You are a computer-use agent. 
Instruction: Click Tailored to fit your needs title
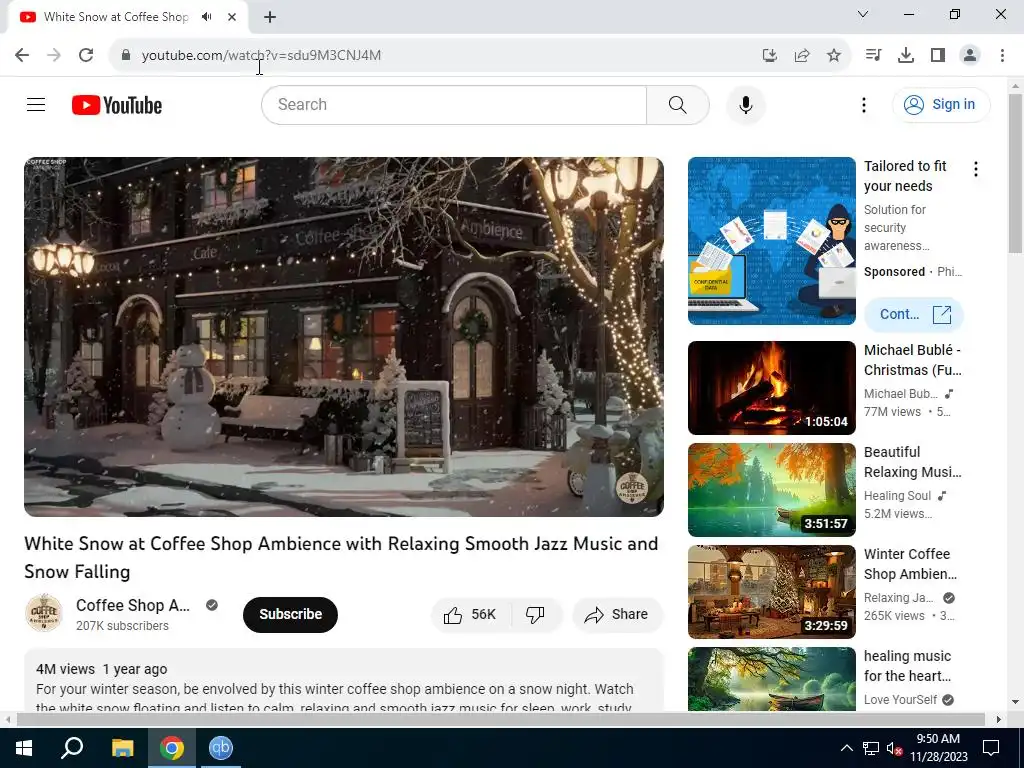tap(905, 176)
